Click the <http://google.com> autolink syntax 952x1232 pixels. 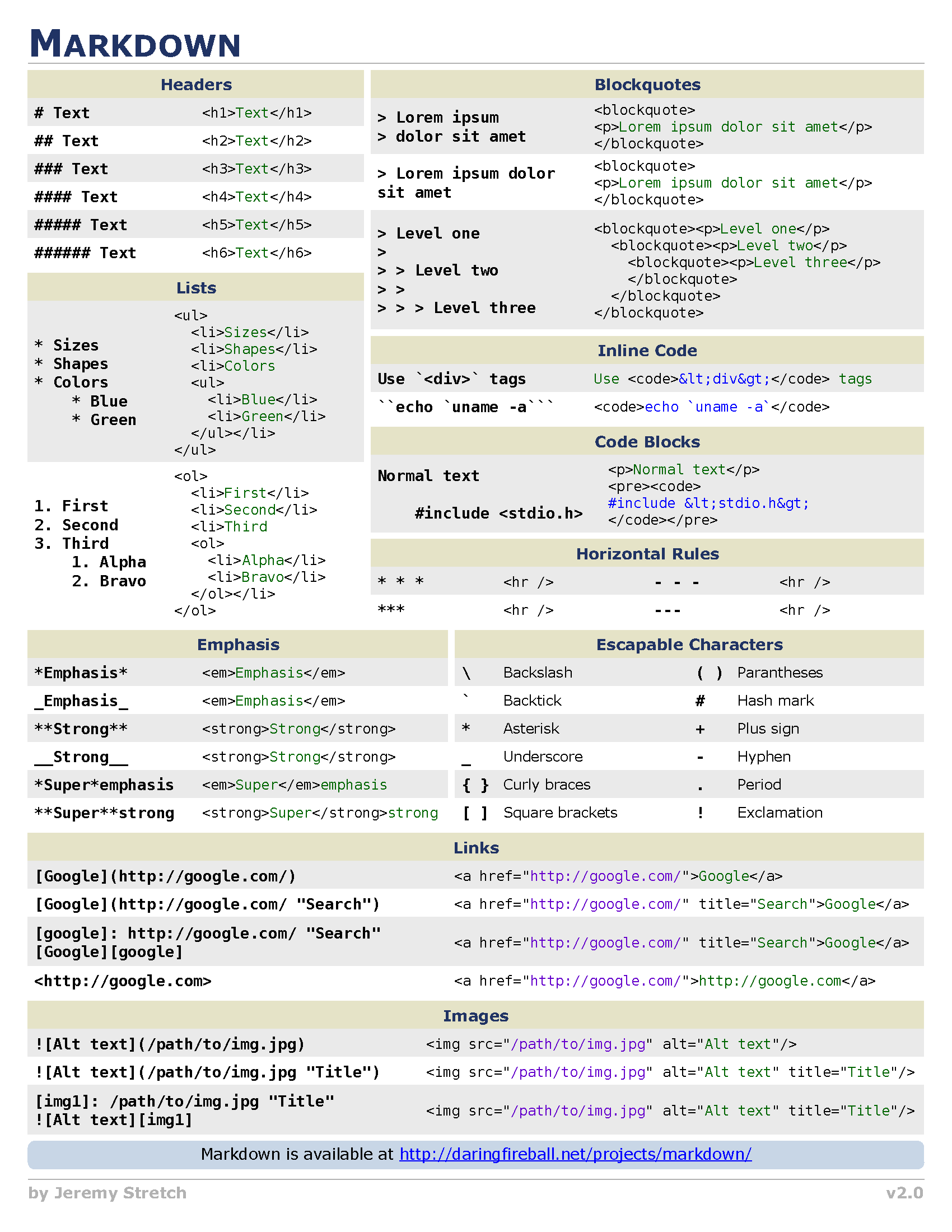123,981
